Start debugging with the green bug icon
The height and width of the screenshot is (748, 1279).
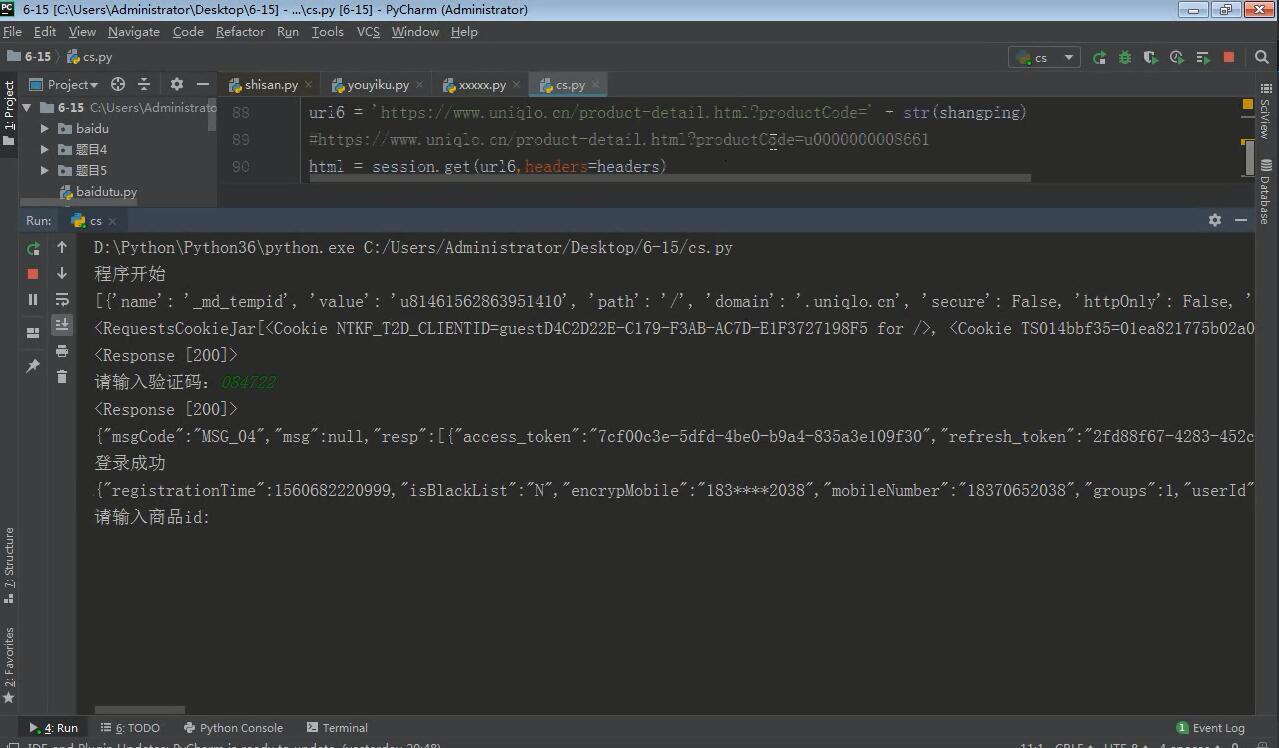1125,58
